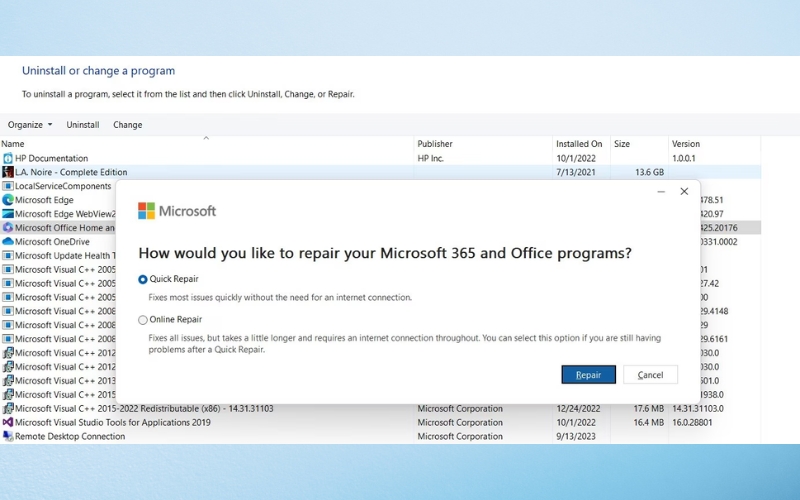Click 'Microsoft Corporation' in the Visual Studio Tools row

[x=460, y=422]
